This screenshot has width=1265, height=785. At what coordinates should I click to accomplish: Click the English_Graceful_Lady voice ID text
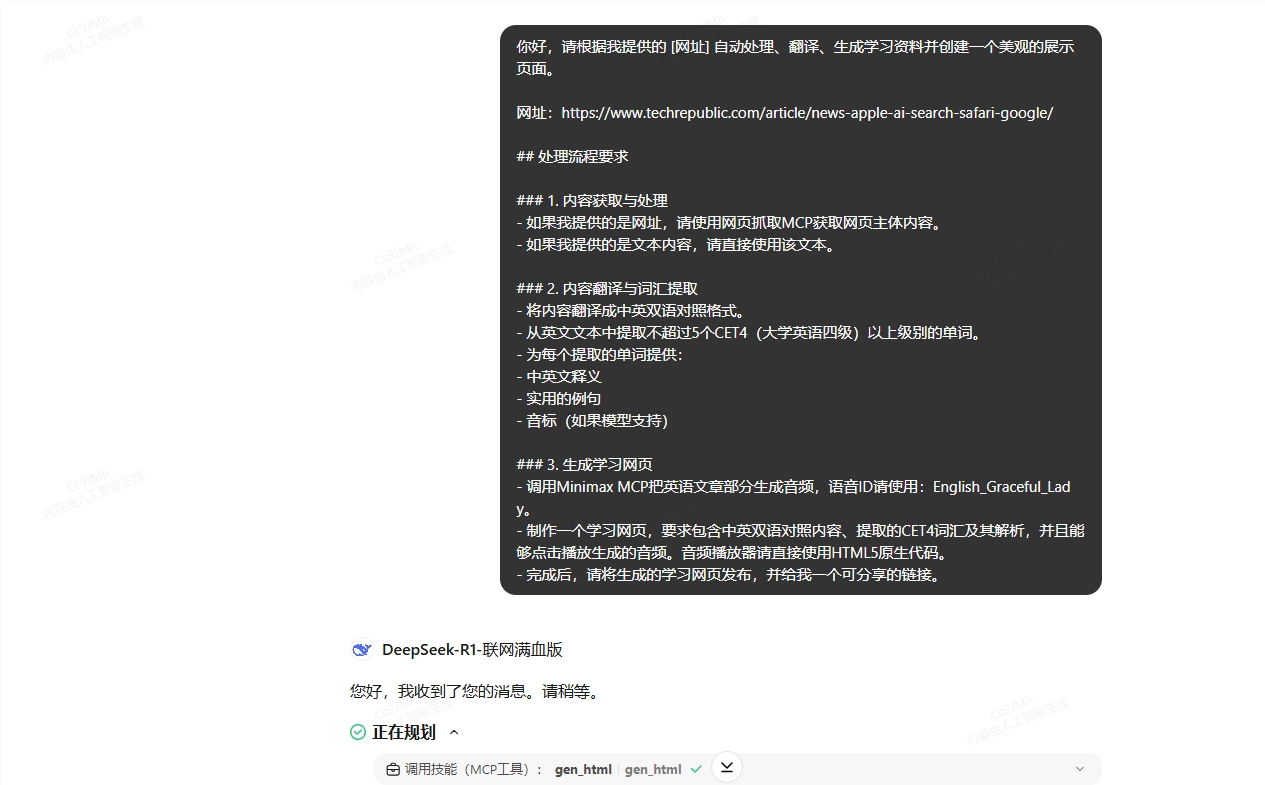1000,487
